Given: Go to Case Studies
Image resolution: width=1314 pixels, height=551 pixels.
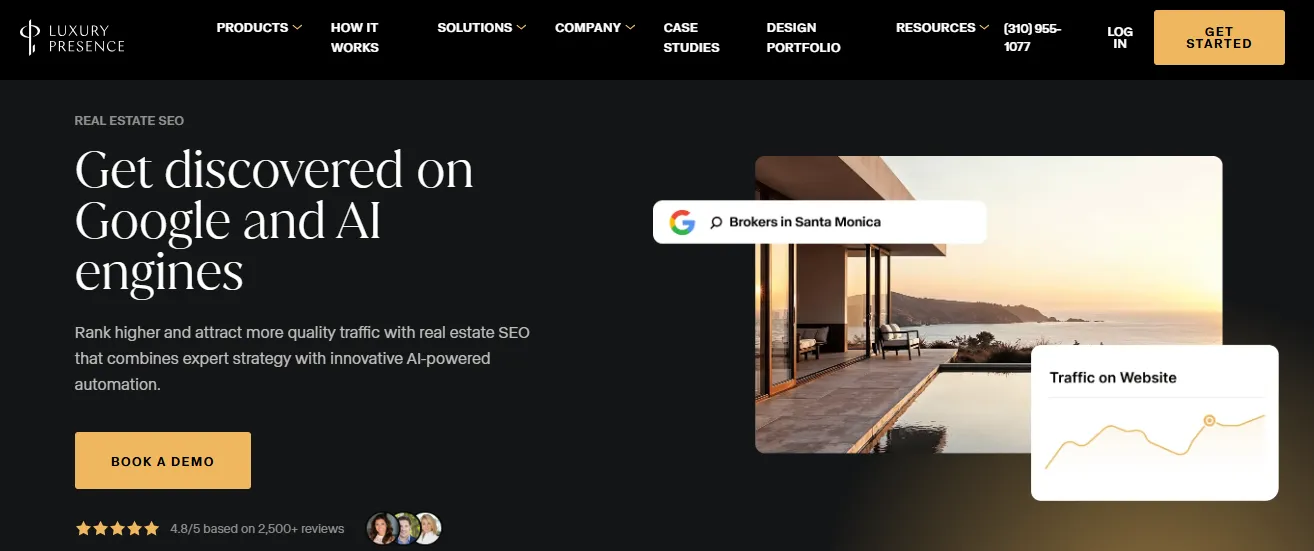Looking at the screenshot, I should (x=691, y=37).
